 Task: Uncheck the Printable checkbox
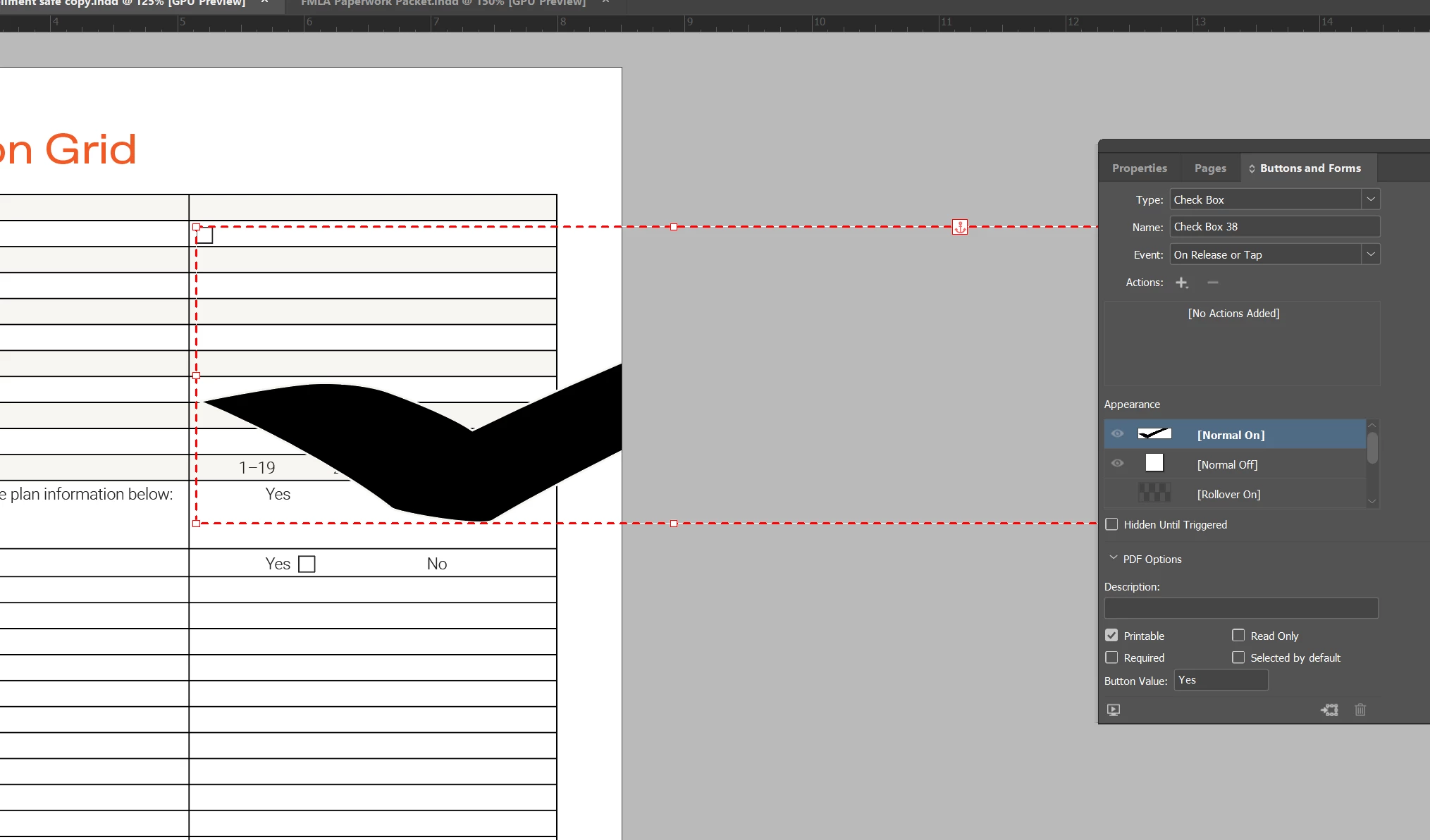pyautogui.click(x=1111, y=636)
